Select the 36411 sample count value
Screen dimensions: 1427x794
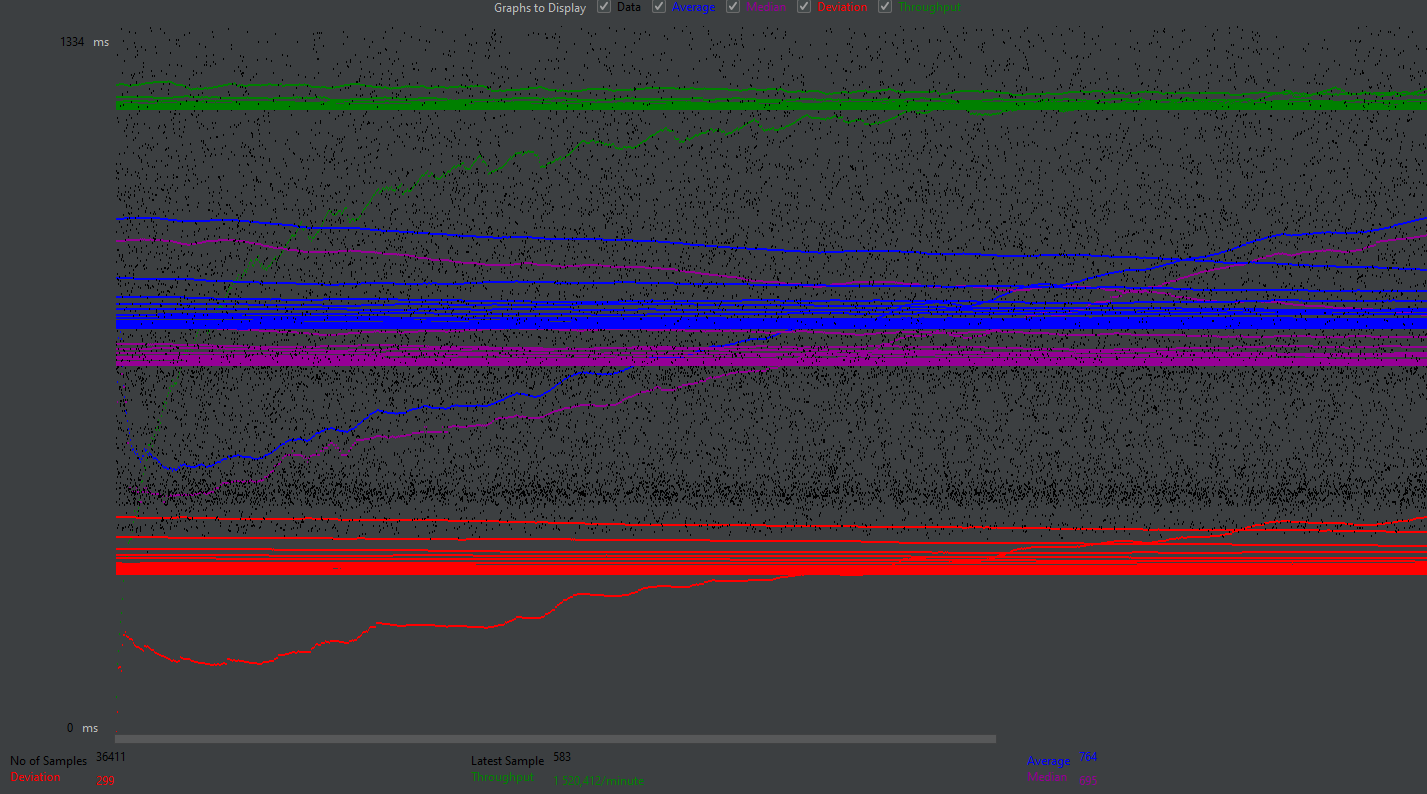point(111,758)
